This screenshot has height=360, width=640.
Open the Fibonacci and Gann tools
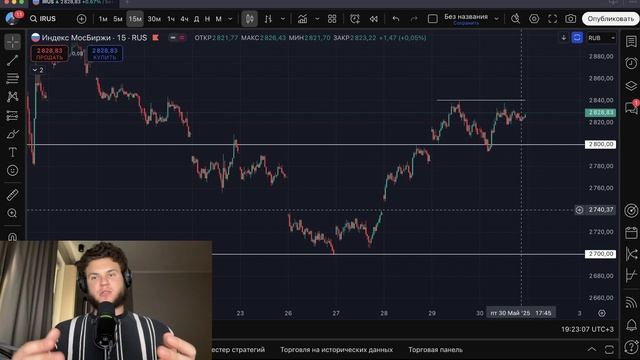13,78
